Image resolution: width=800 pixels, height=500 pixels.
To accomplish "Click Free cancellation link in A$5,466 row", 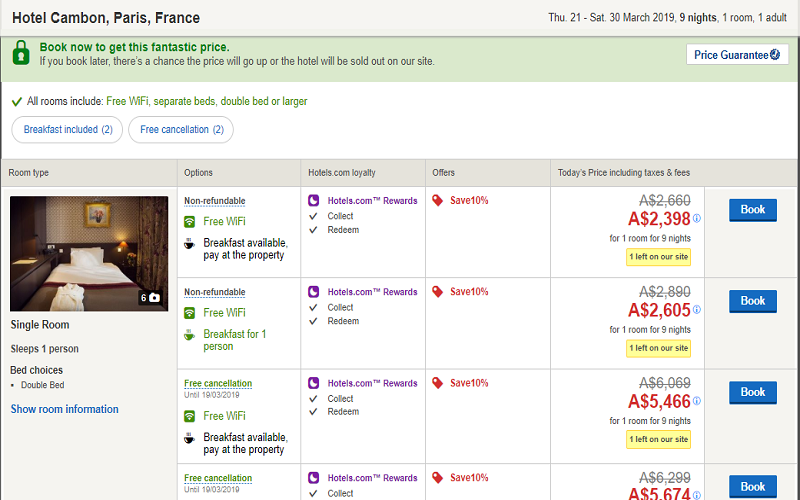I will [218, 383].
